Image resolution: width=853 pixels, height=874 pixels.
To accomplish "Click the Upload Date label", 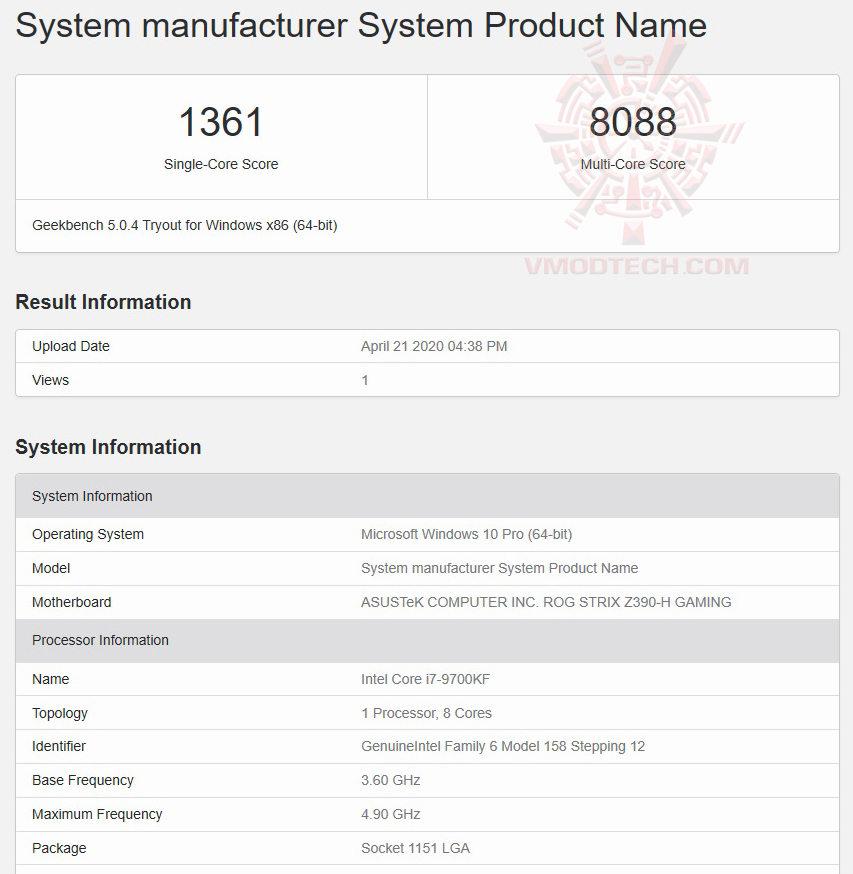I will (x=71, y=346).
